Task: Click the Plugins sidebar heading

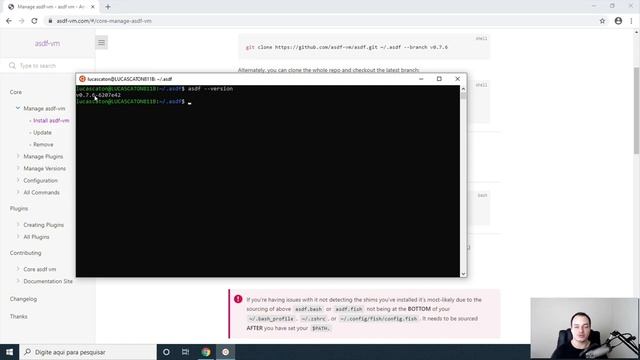Action: [x=19, y=209]
